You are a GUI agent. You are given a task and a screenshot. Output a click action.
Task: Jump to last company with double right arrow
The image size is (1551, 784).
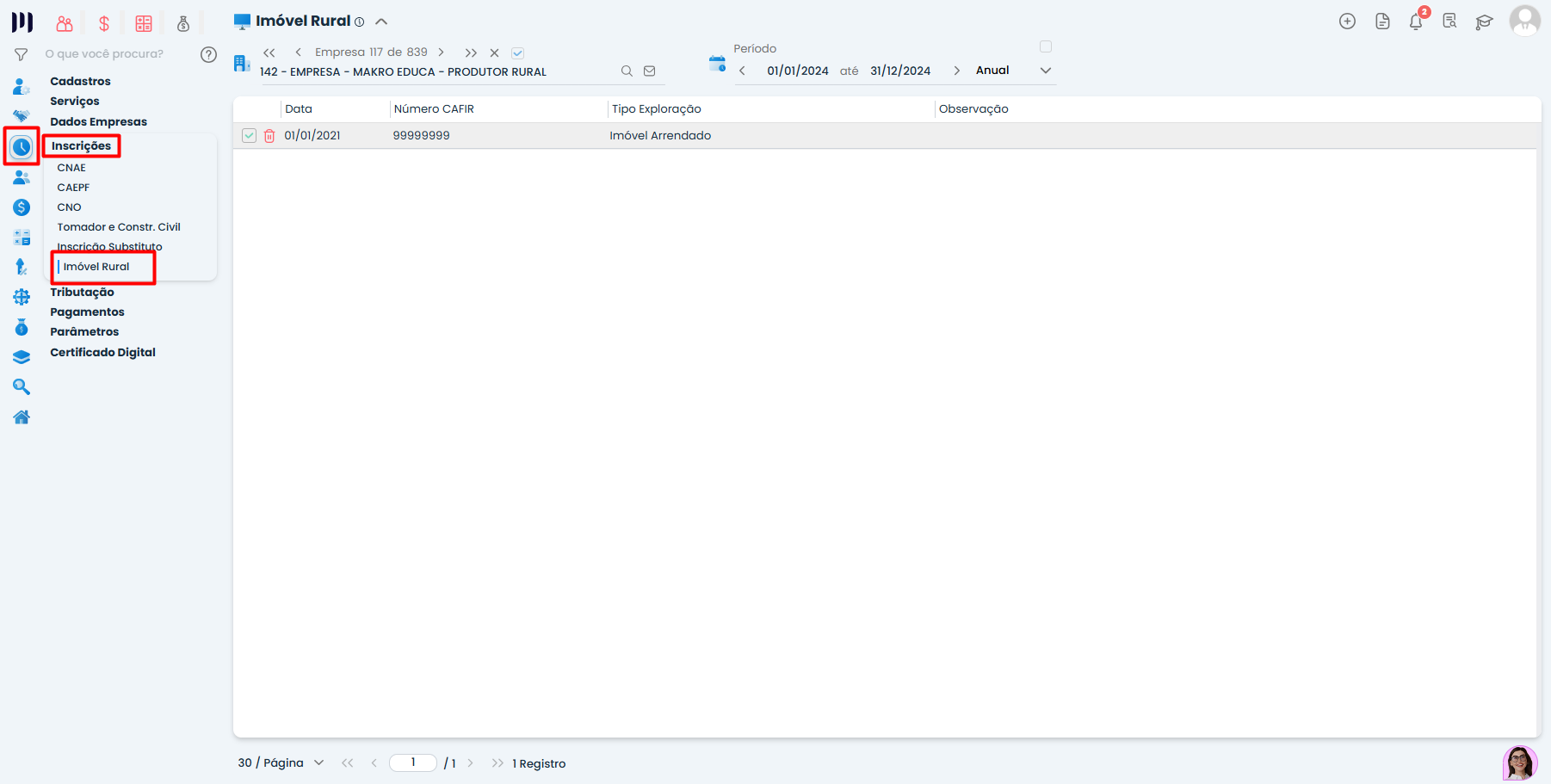(x=471, y=52)
